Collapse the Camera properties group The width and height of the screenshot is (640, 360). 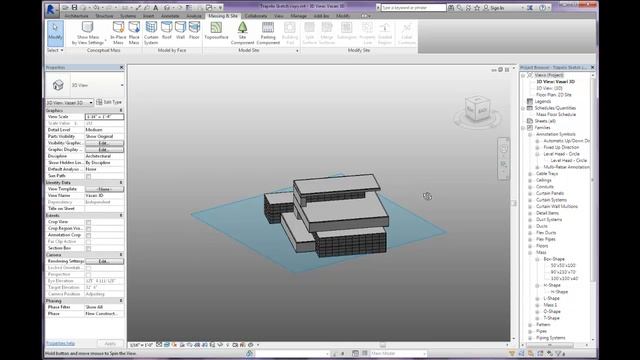point(121,255)
